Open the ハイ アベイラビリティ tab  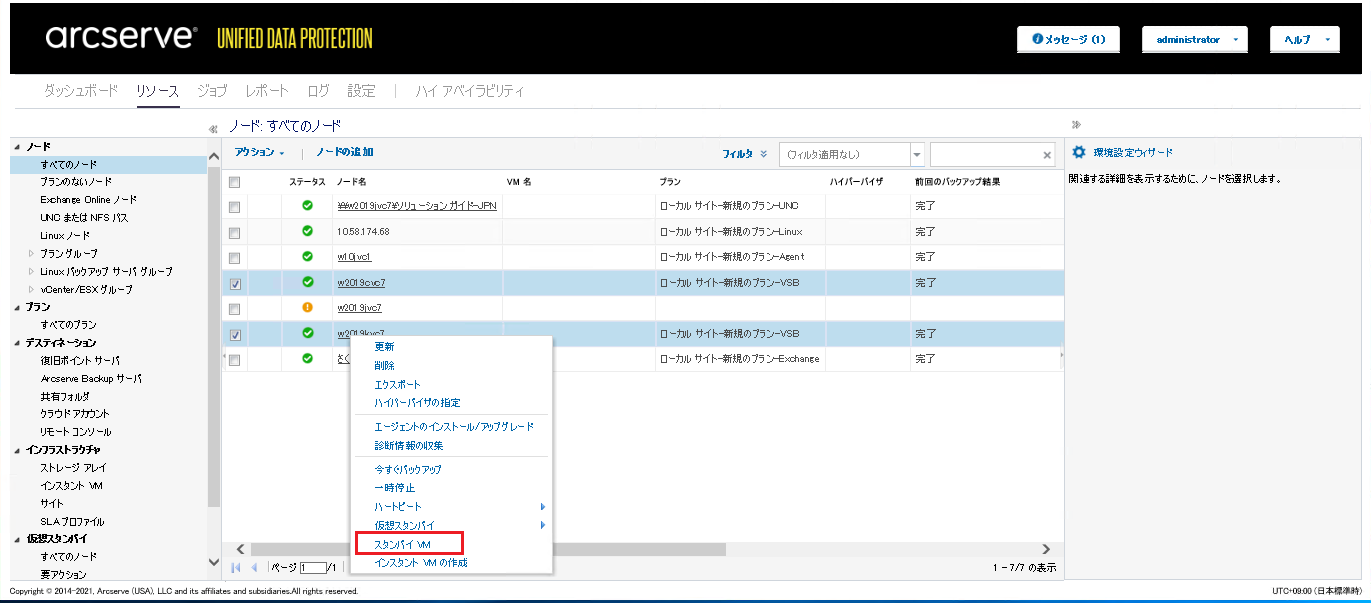pos(470,91)
